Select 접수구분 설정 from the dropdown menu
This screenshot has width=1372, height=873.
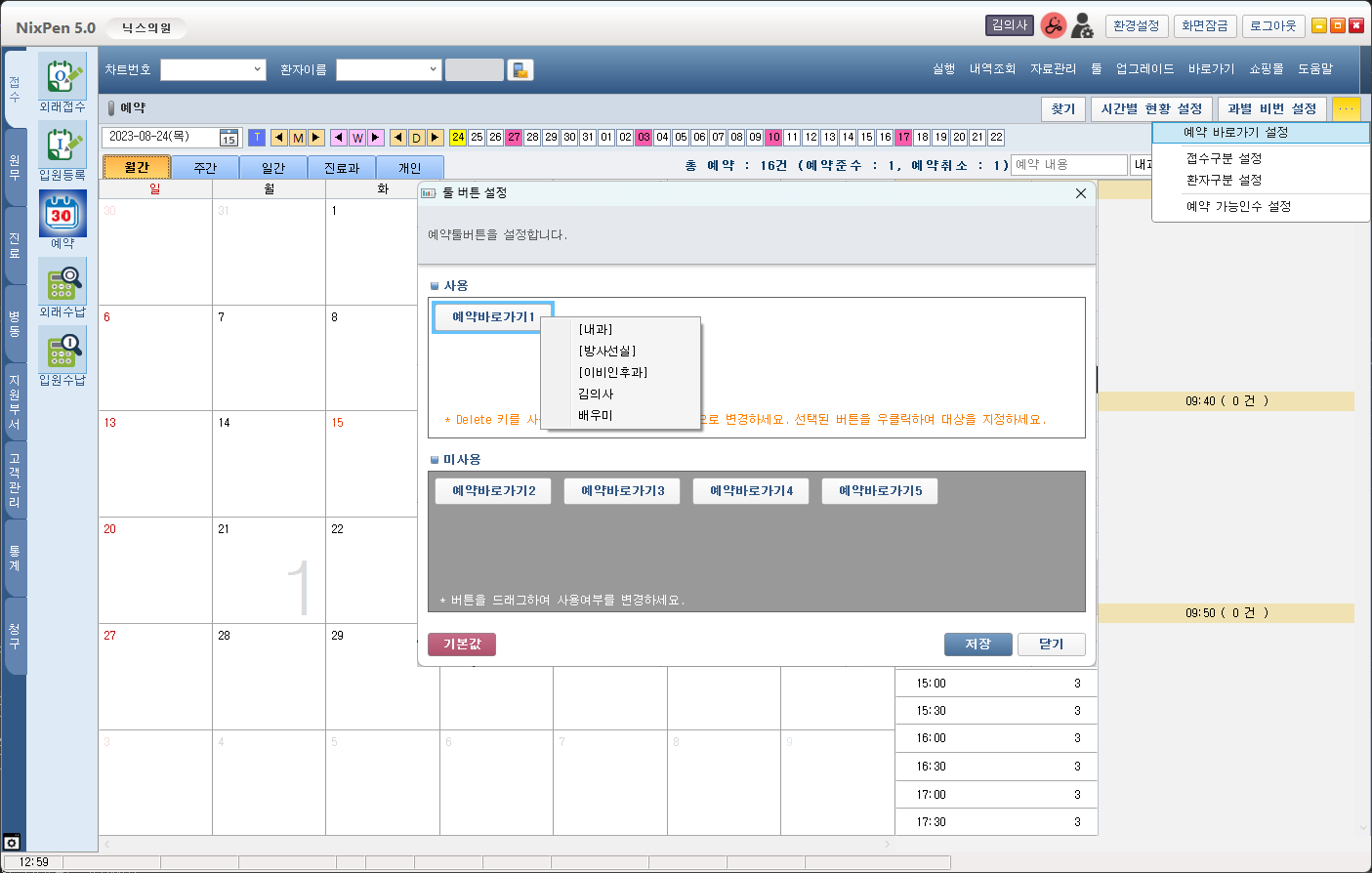click(x=1224, y=158)
